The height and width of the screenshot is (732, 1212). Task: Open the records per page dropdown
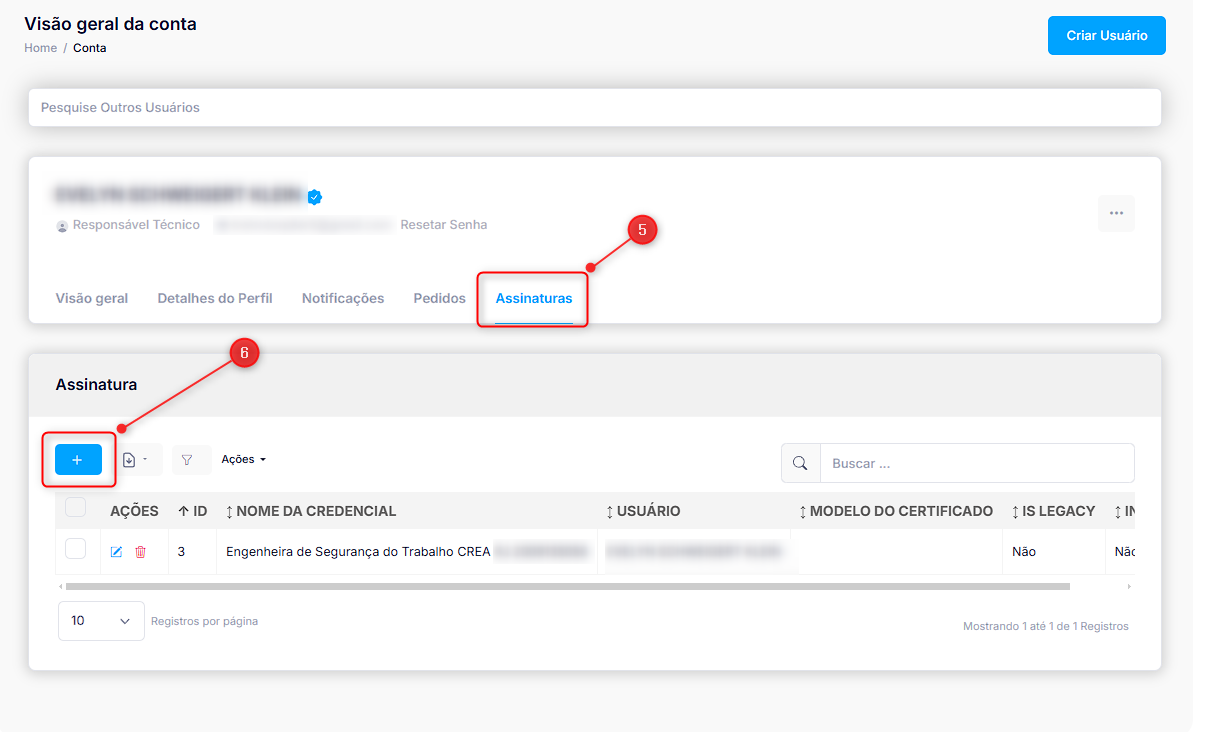tap(101, 621)
